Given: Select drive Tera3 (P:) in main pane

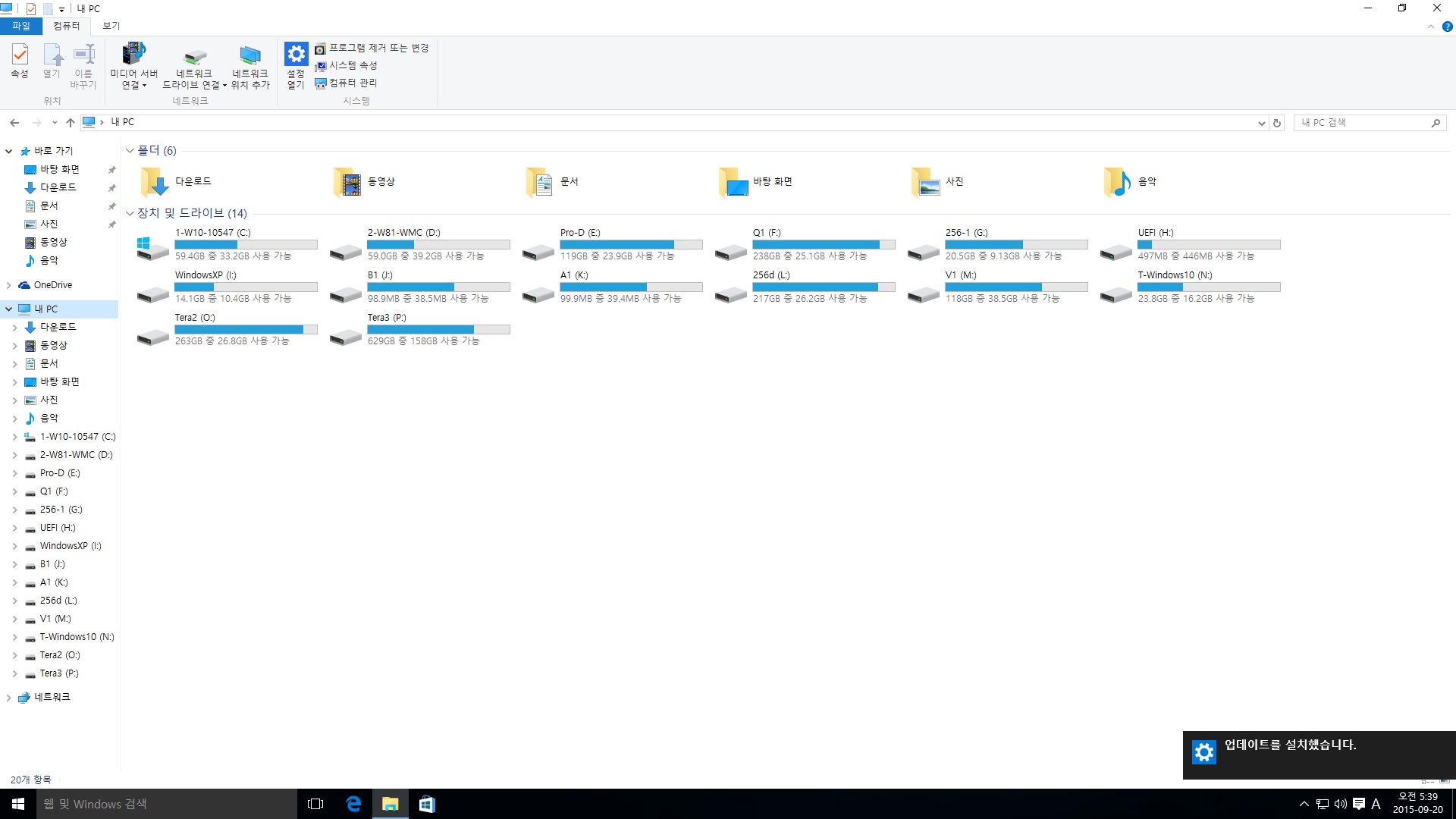Looking at the screenshot, I should coord(419,329).
